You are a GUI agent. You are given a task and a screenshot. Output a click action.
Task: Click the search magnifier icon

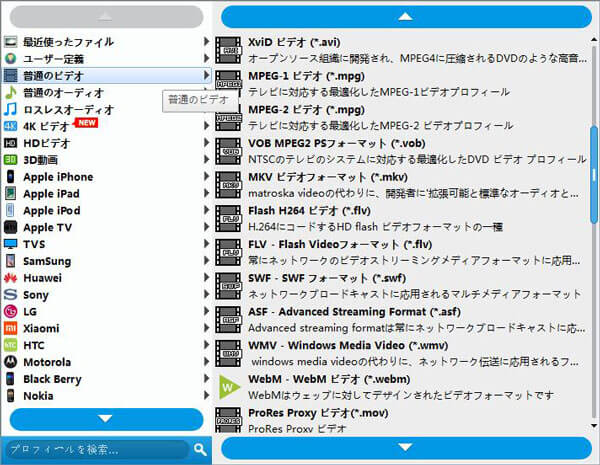pyautogui.click(x=200, y=449)
